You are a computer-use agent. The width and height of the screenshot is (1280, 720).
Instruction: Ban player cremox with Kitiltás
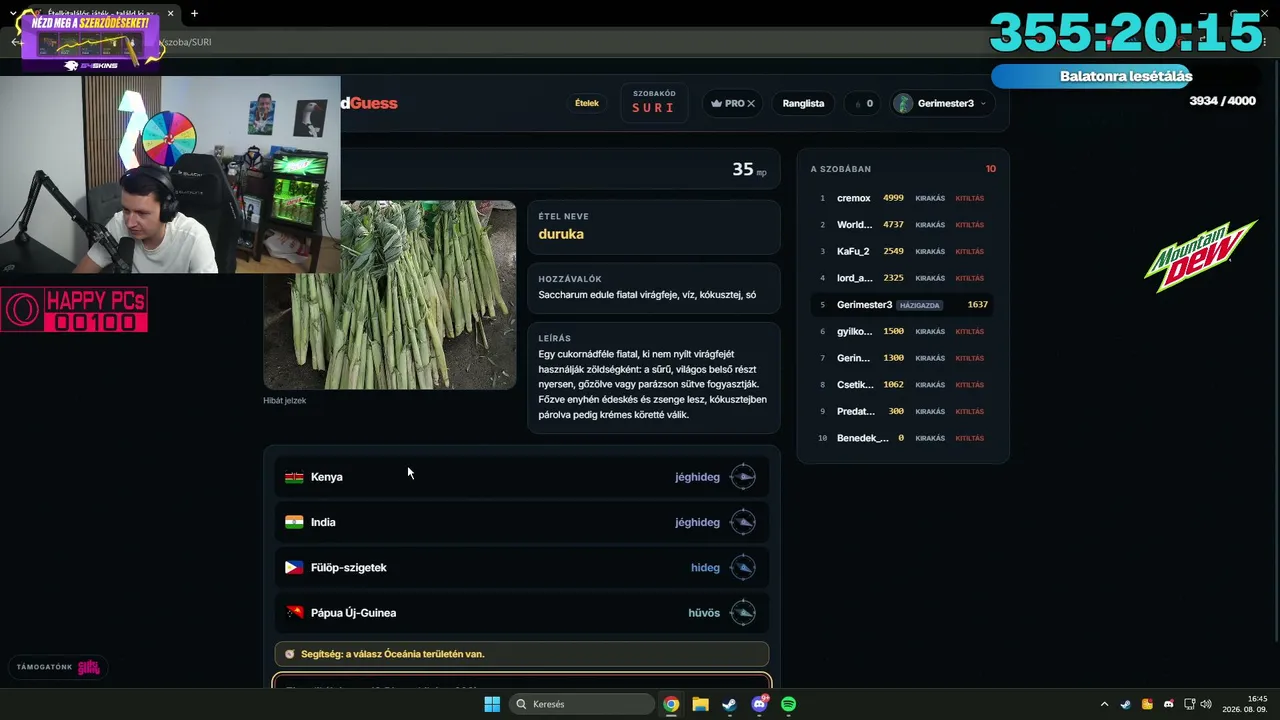pos(969,198)
